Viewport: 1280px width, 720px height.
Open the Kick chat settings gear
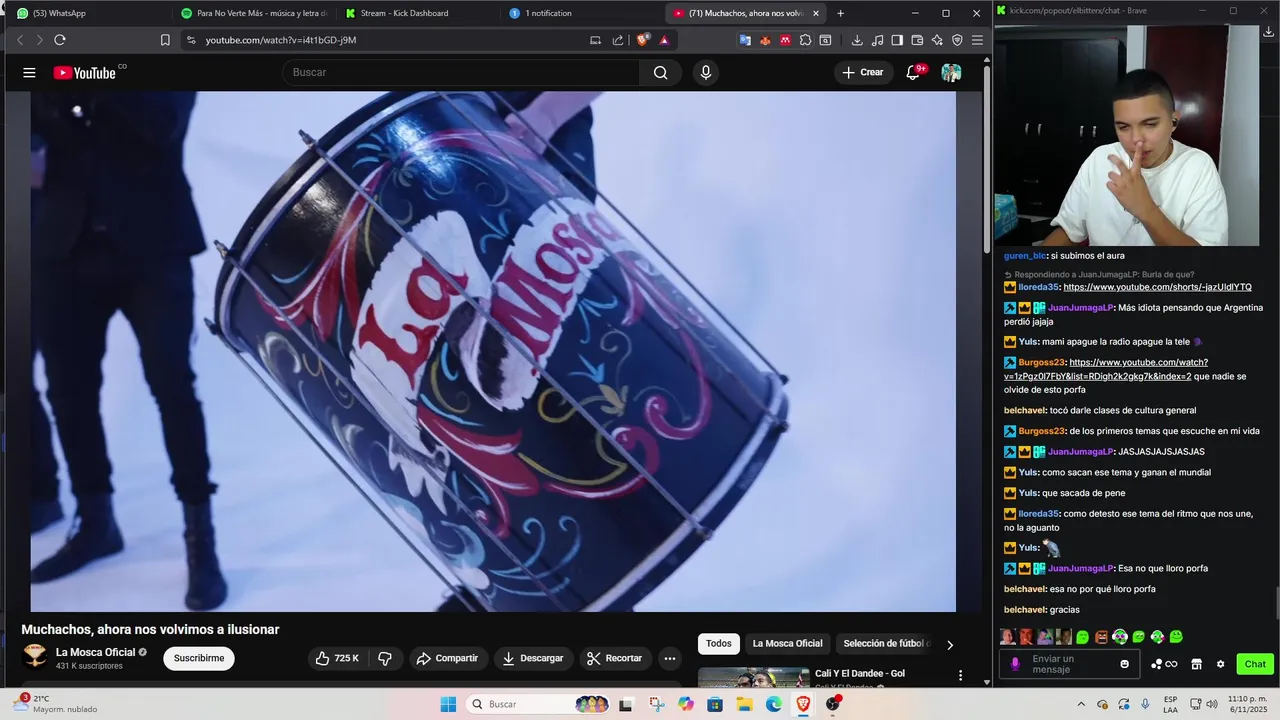pos(1220,664)
